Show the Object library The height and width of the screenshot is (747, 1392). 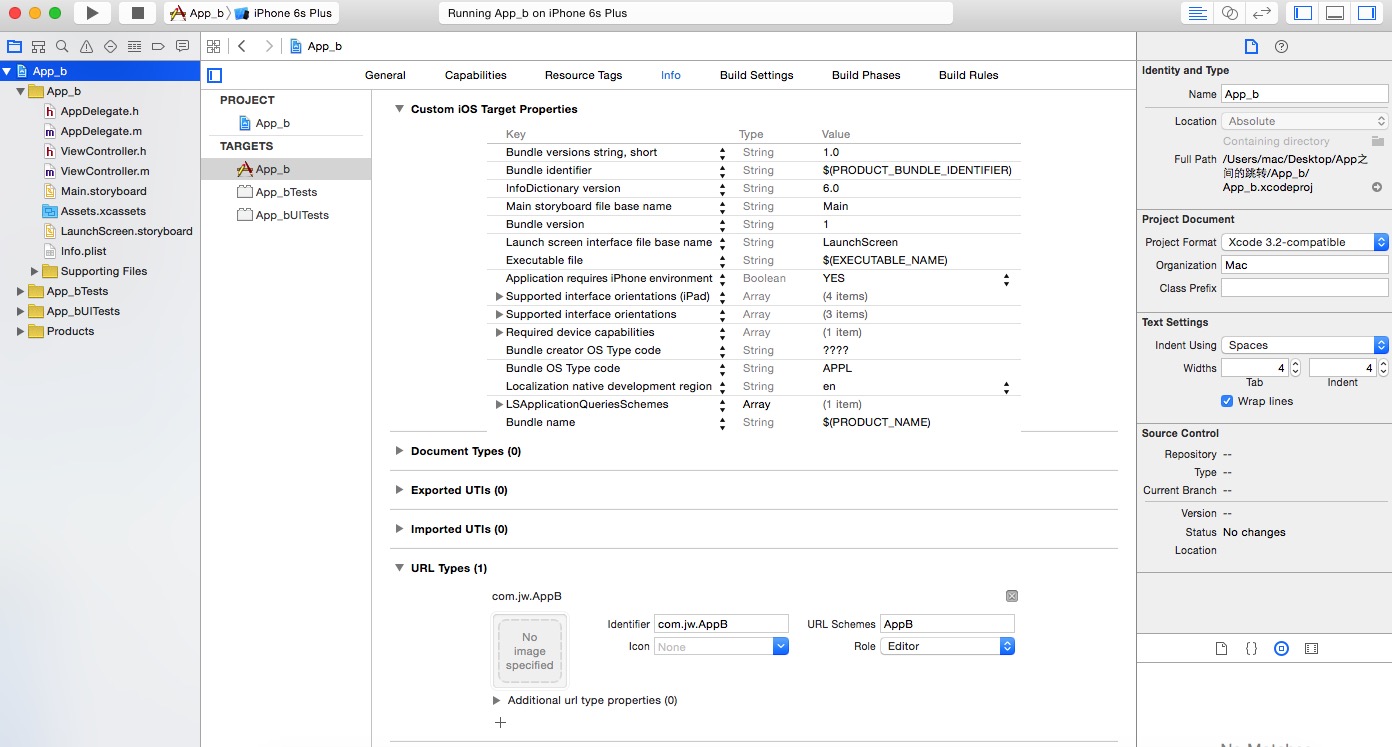(1281, 648)
